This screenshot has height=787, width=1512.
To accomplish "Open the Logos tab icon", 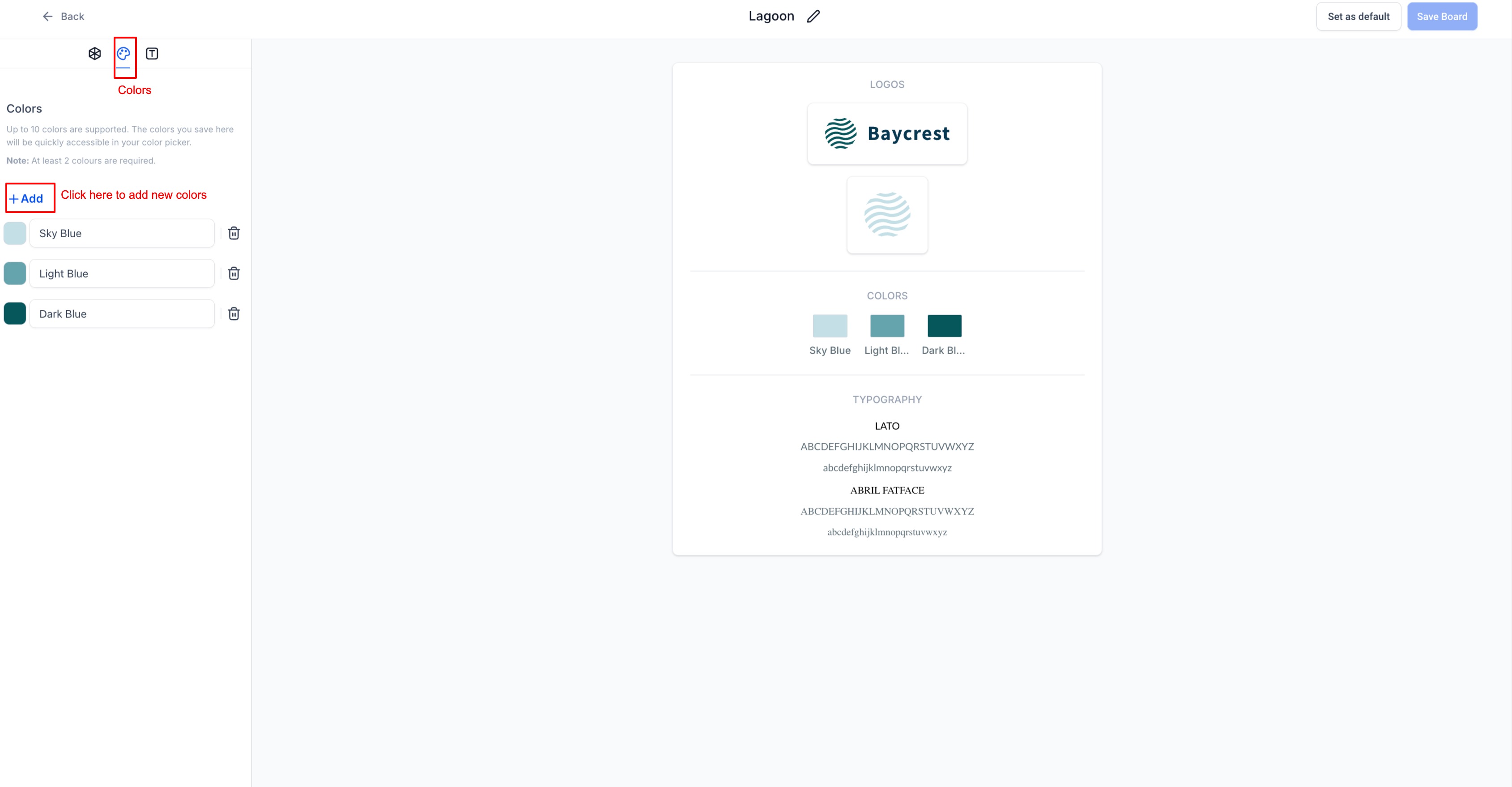I will pyautogui.click(x=94, y=53).
